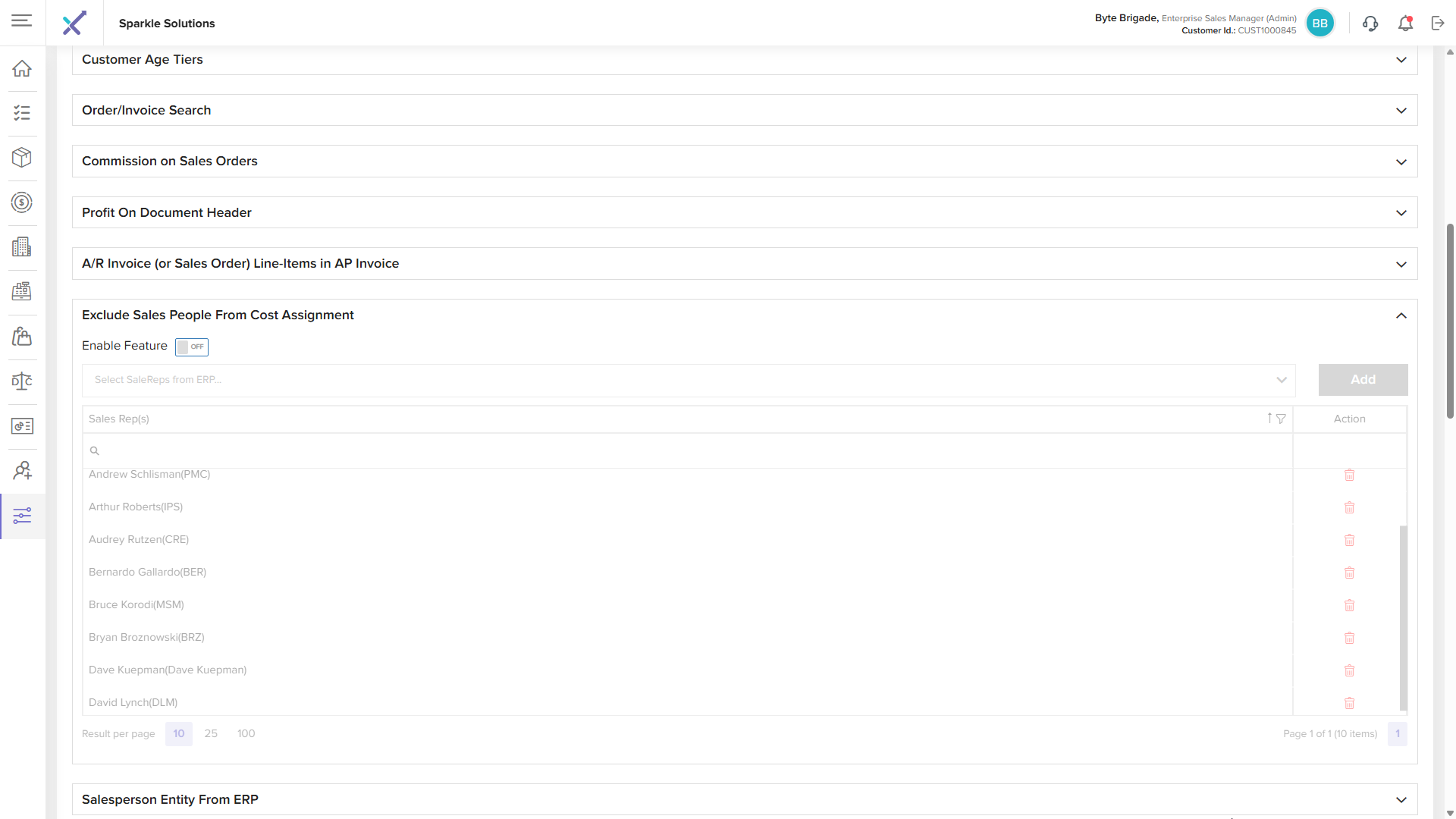Select 100 results per page

[246, 733]
